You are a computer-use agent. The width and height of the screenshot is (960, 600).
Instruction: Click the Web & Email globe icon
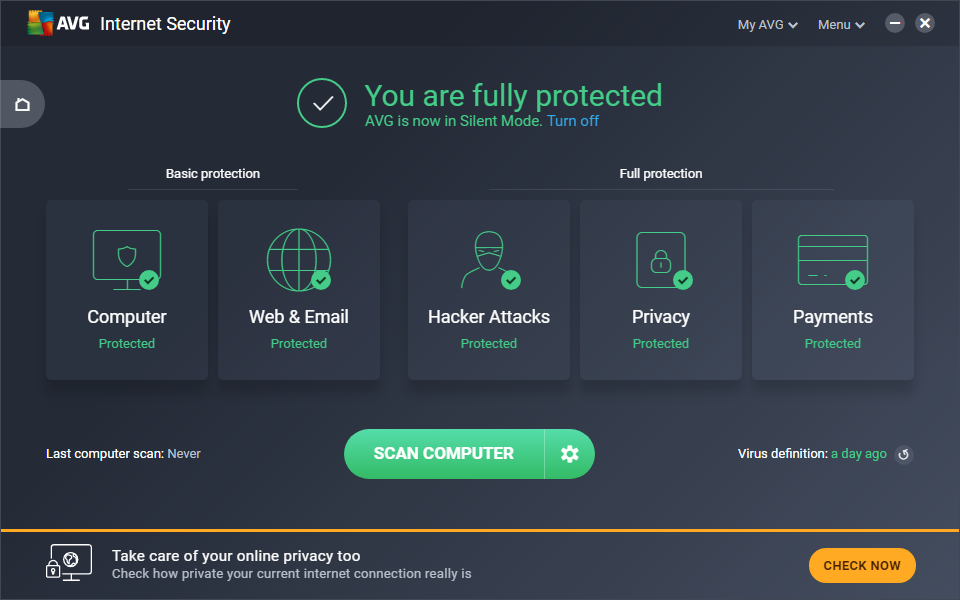pos(298,259)
